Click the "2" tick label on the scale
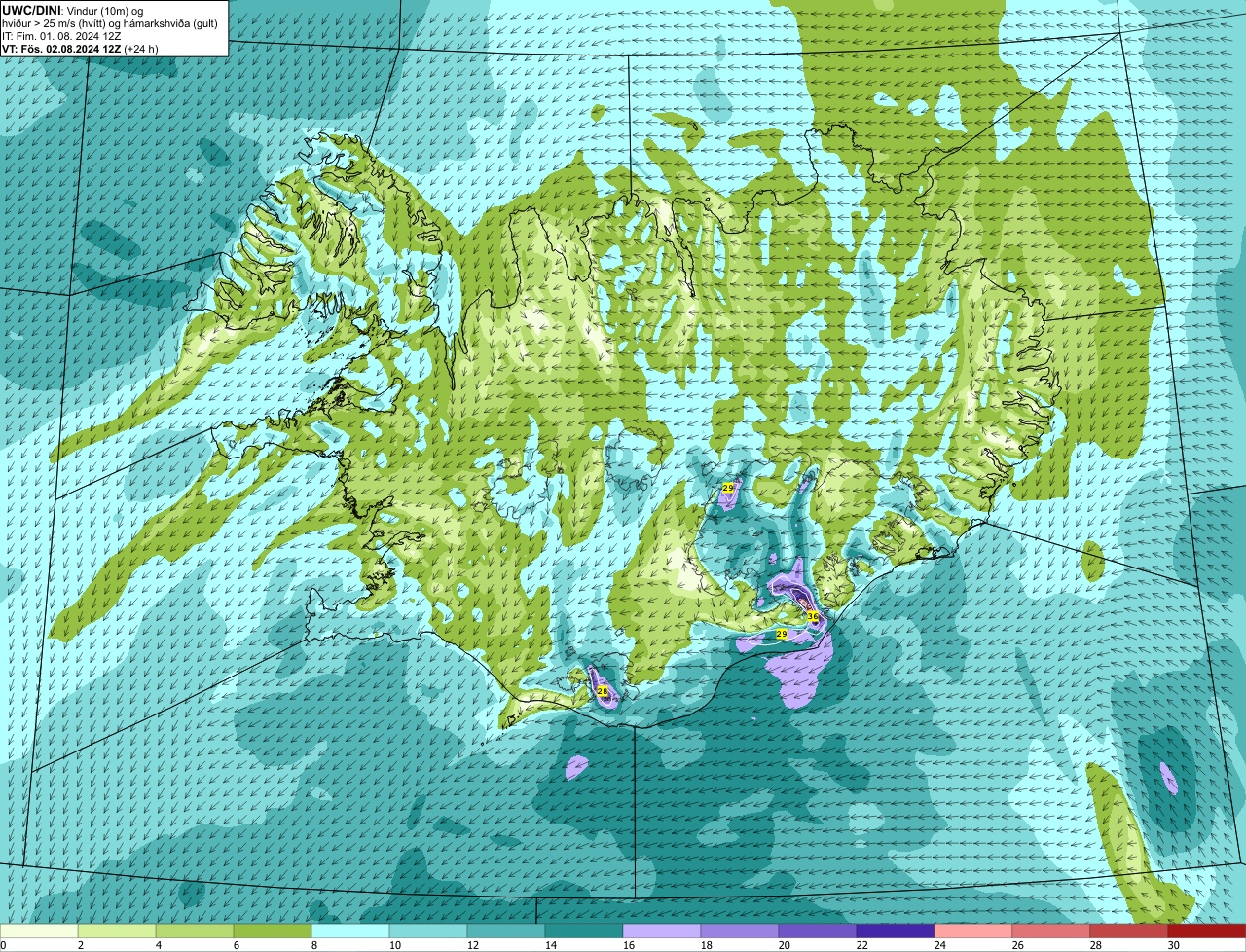The width and height of the screenshot is (1246, 952). (x=81, y=945)
